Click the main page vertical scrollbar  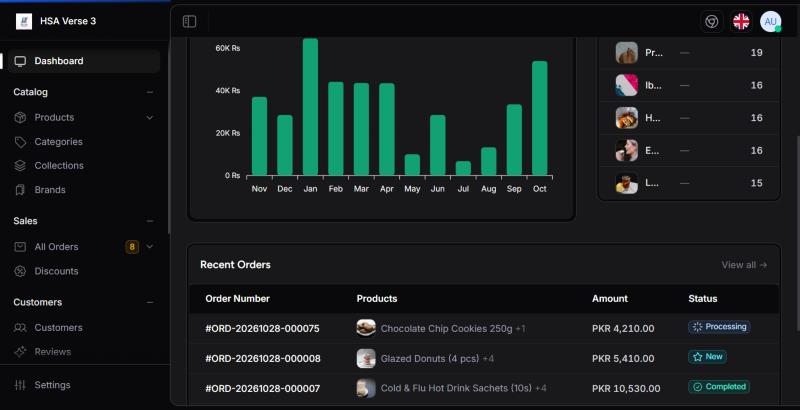(x=796, y=235)
